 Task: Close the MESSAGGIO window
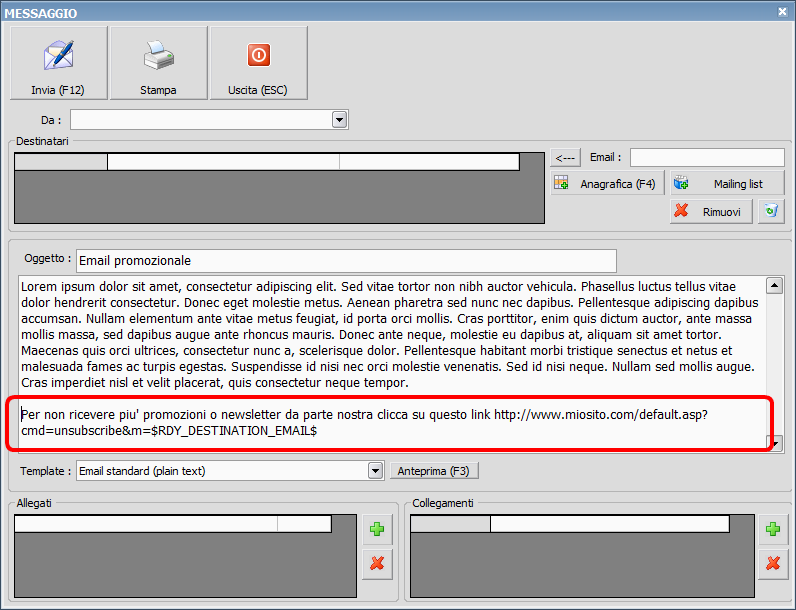point(783,11)
